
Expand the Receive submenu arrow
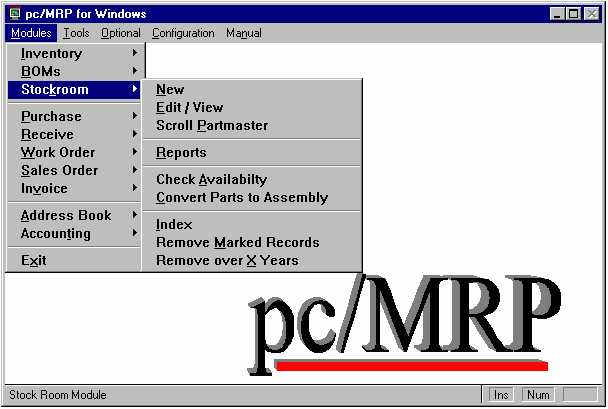click(135, 134)
